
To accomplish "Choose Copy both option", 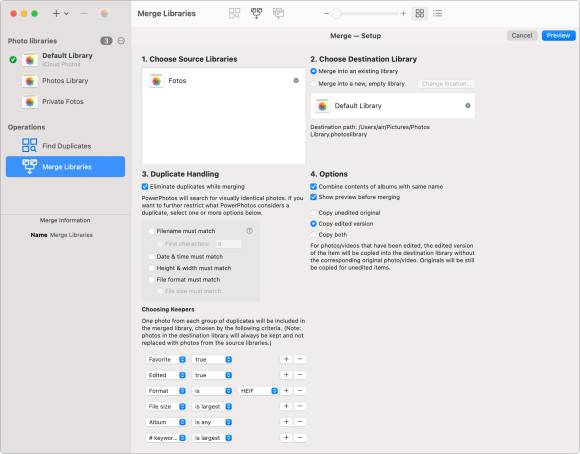I will (314, 235).
